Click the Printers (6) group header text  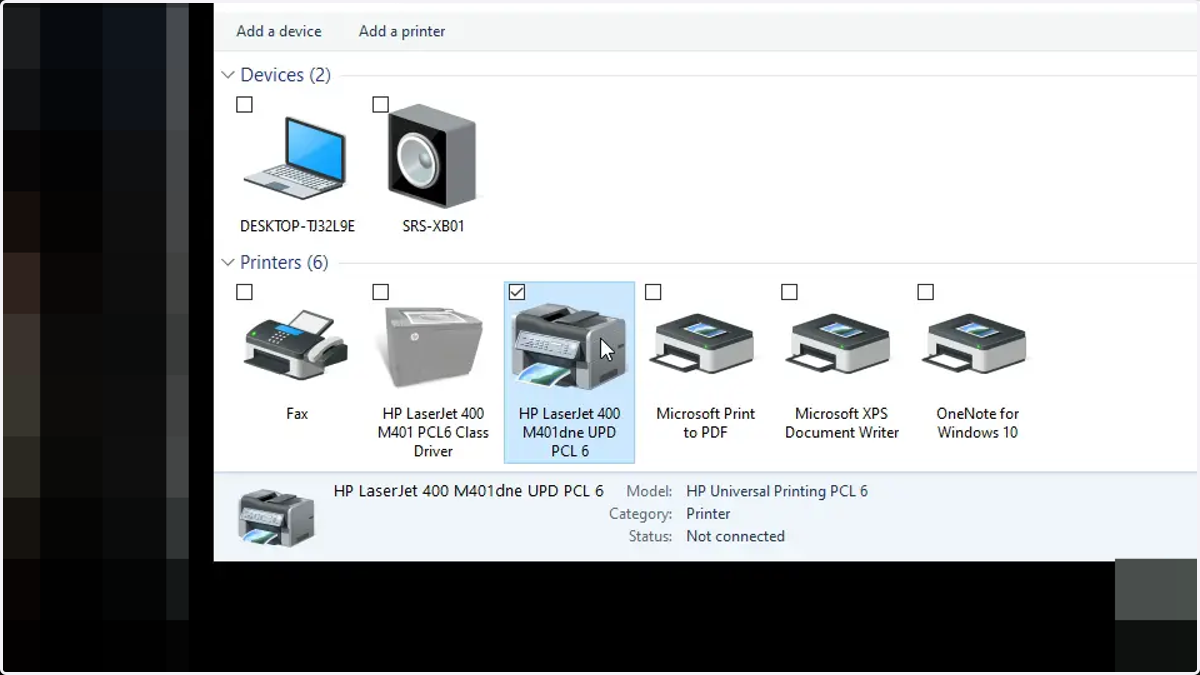pyautogui.click(x=284, y=262)
